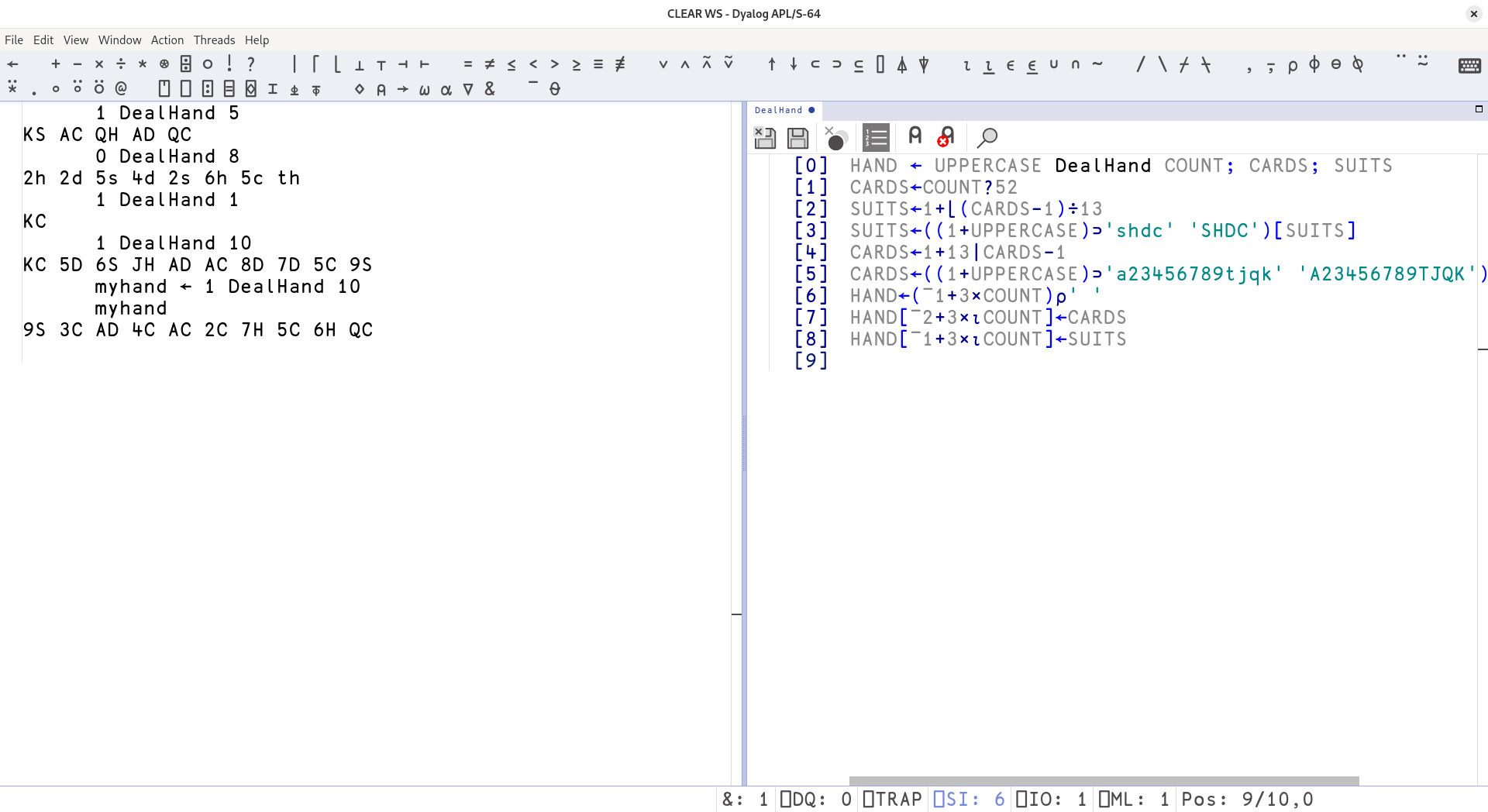Open the on-screen keyboard layout
The width and height of the screenshot is (1488, 812).
tap(1471, 65)
